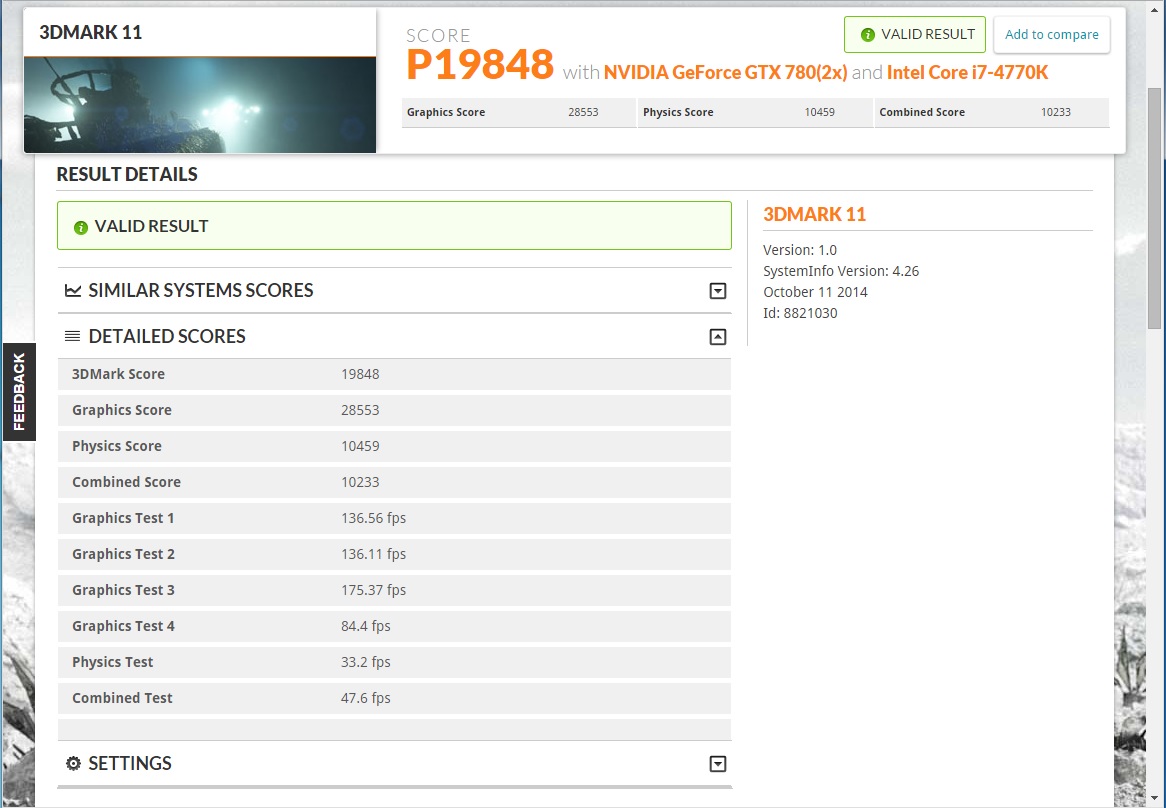Click the DETAILED SCORES heading

point(167,336)
